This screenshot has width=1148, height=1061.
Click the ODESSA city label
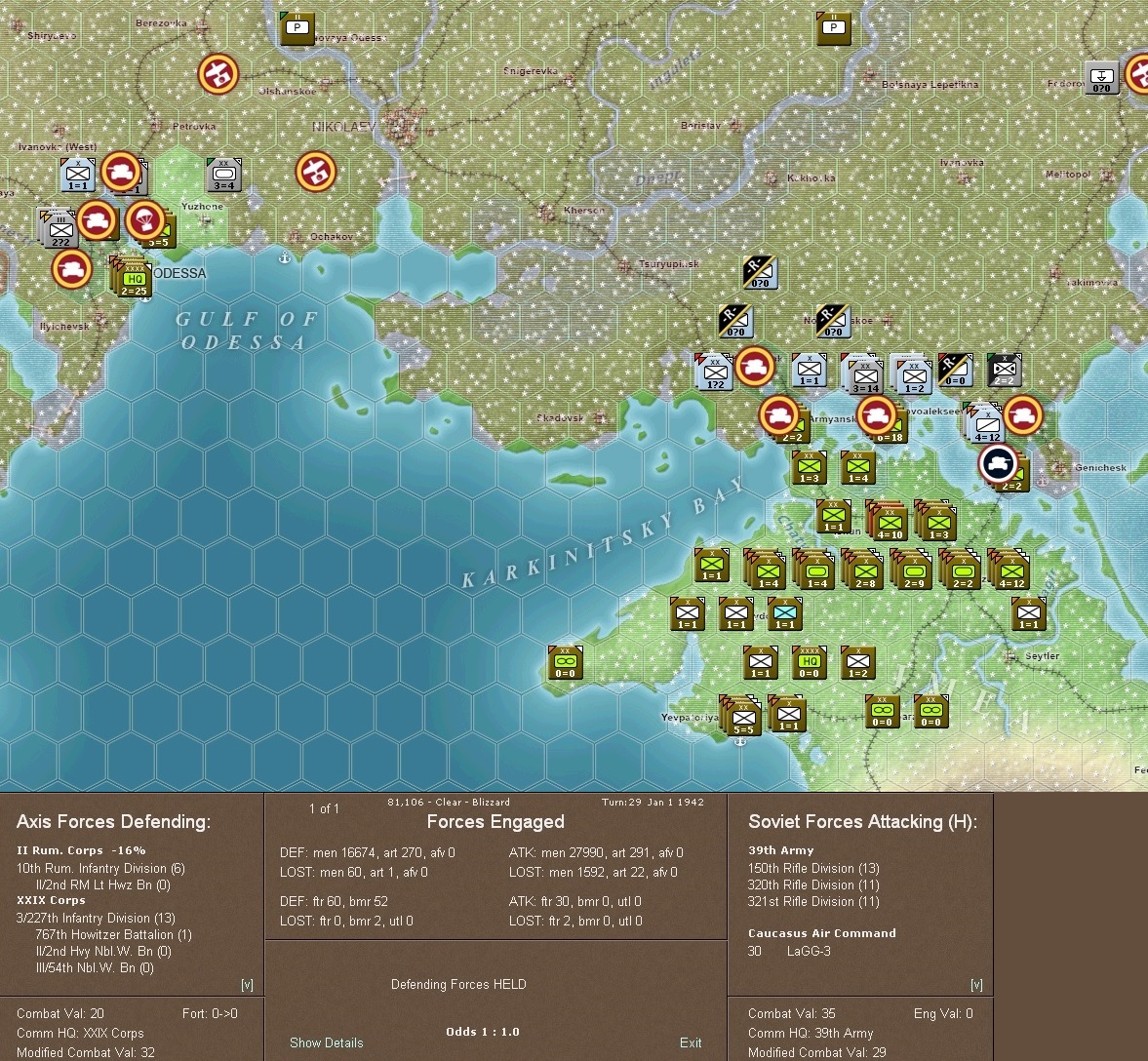point(180,273)
